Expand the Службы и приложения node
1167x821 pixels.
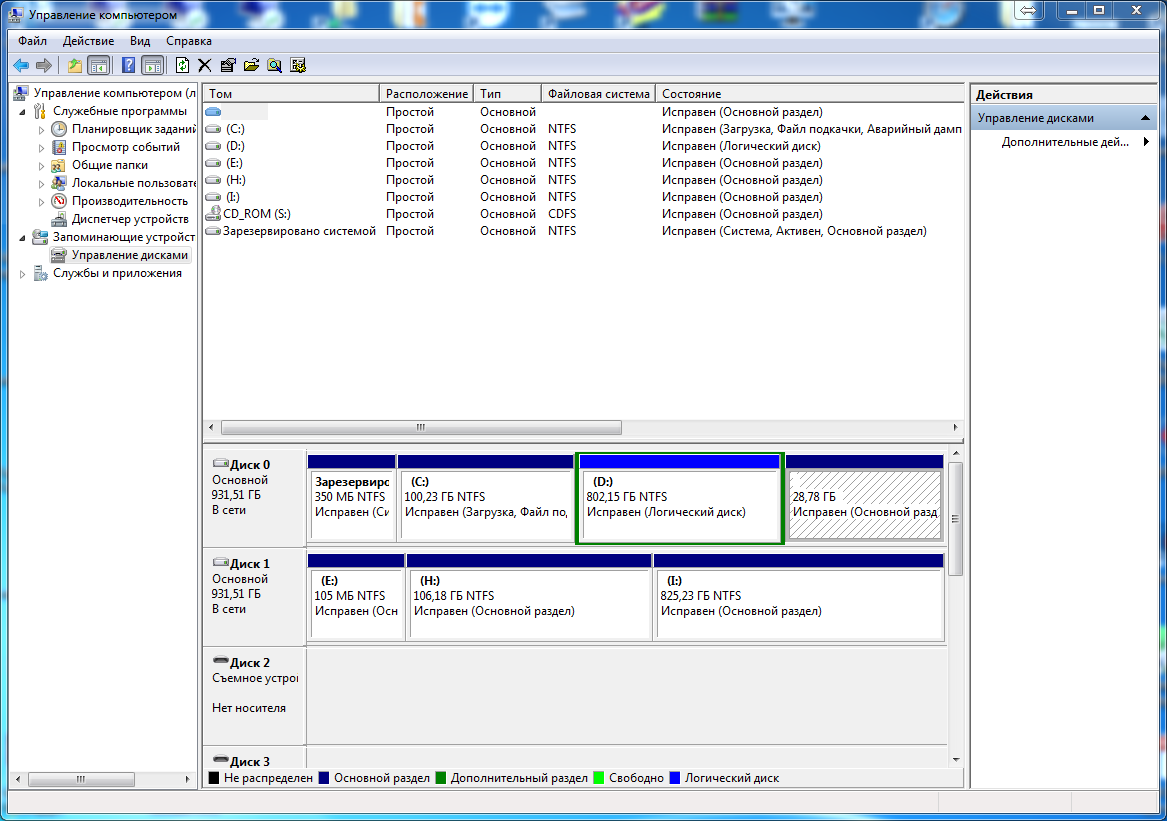[23, 273]
